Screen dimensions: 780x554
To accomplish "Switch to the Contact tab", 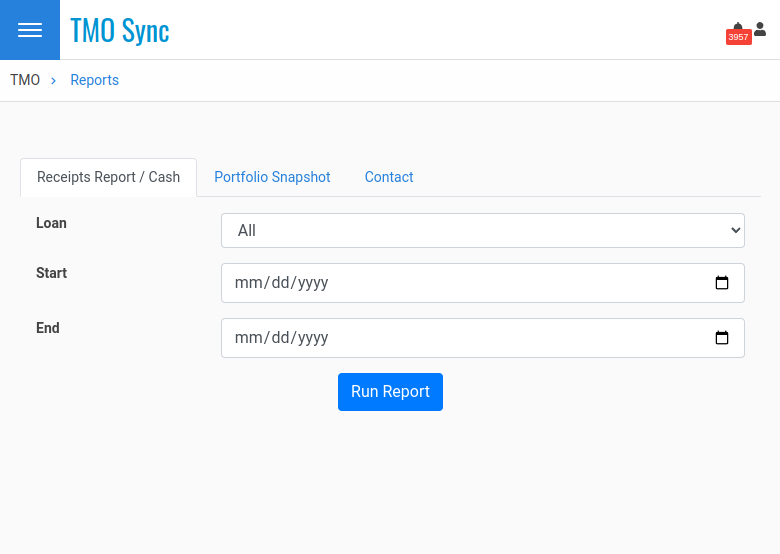I will pos(389,177).
